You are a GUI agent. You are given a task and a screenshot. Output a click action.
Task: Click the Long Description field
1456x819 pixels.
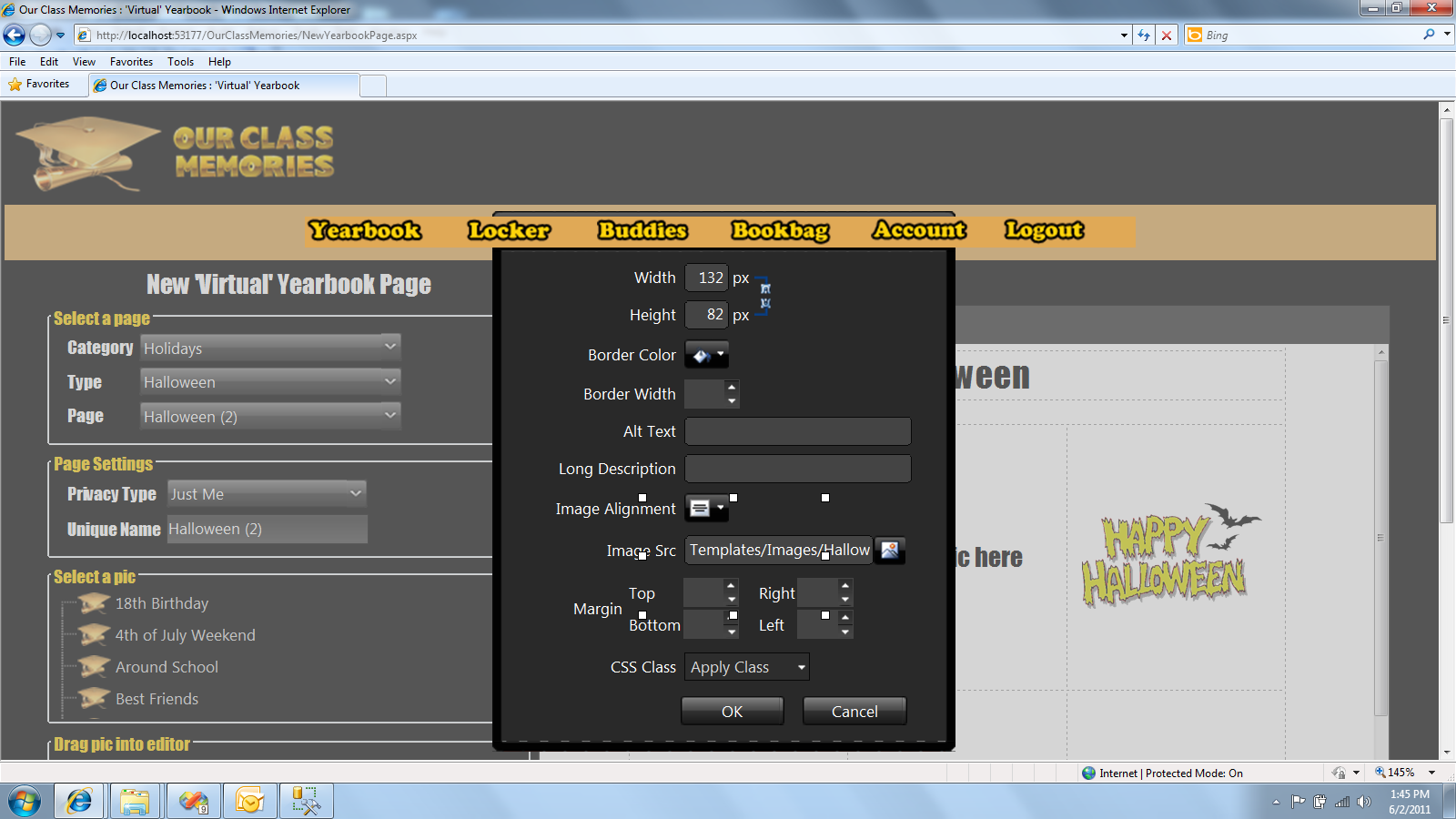point(798,469)
